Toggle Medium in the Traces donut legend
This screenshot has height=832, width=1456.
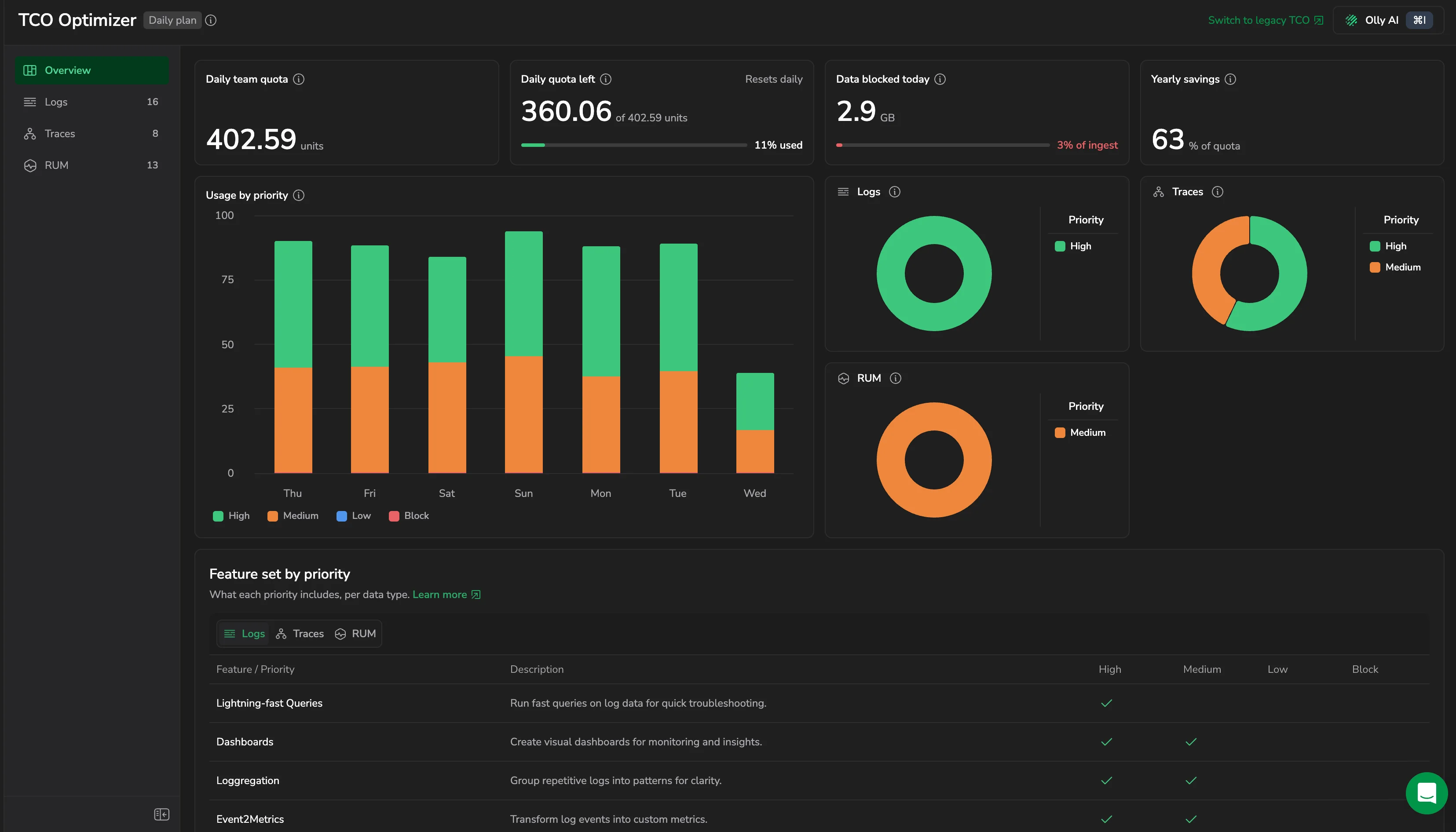point(1395,267)
